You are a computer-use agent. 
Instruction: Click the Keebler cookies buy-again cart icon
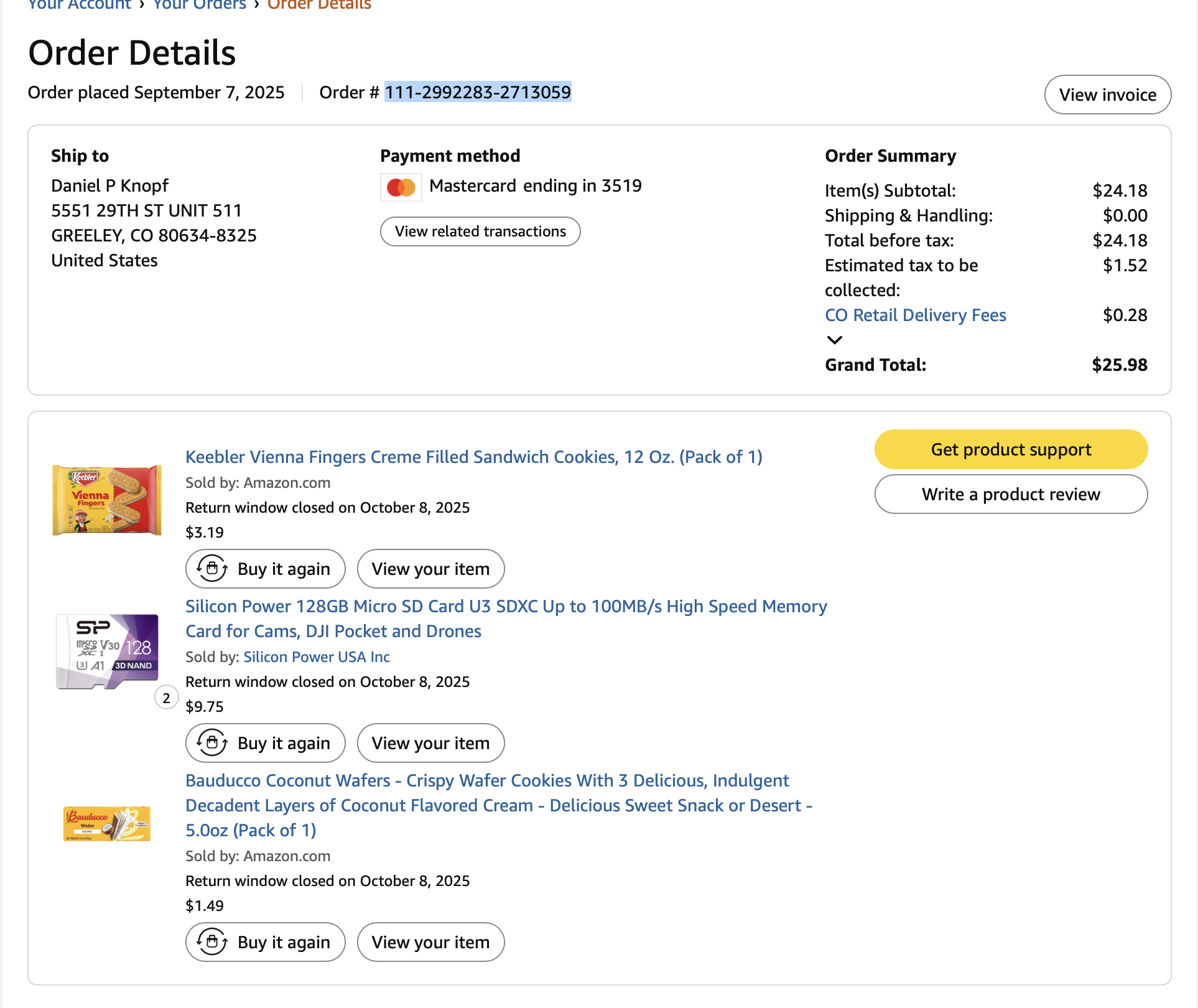(x=212, y=569)
